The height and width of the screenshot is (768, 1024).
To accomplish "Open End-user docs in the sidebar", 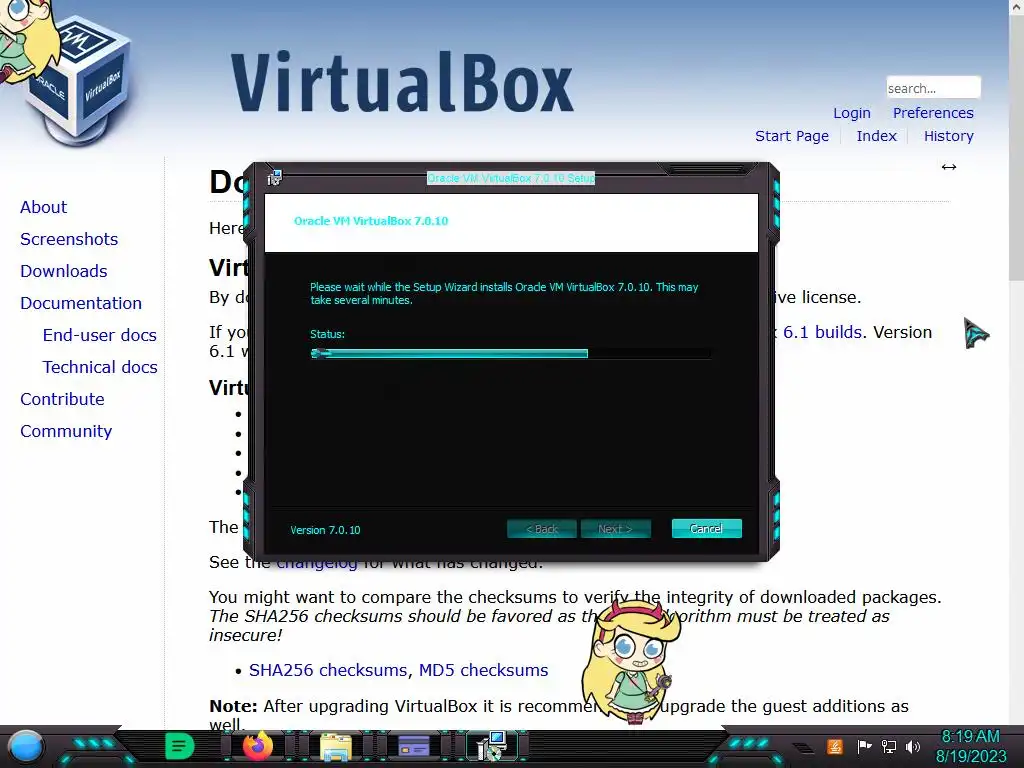I will 100,335.
